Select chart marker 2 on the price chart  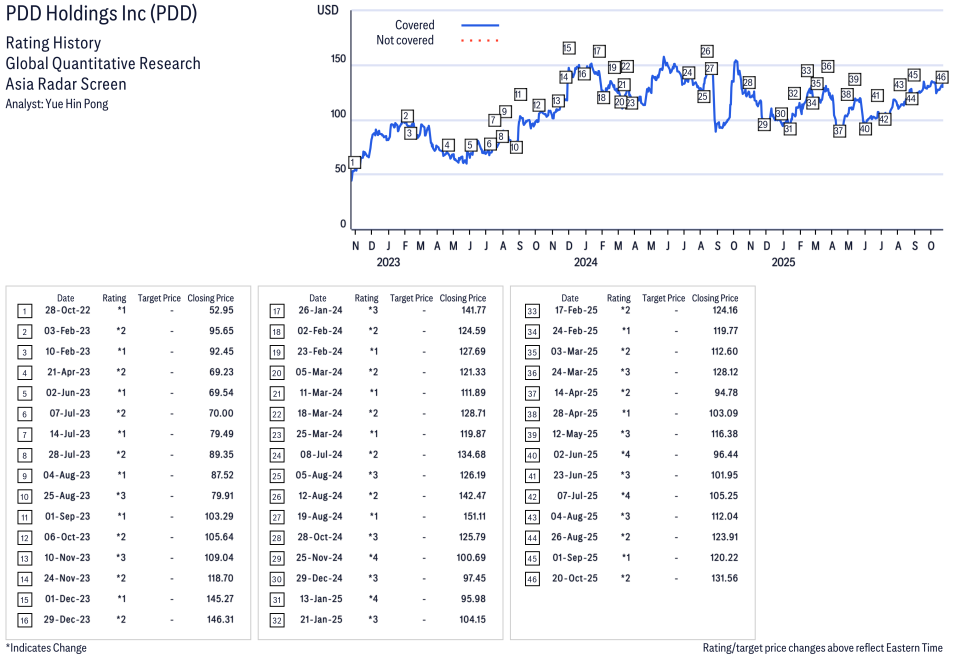pos(406,116)
